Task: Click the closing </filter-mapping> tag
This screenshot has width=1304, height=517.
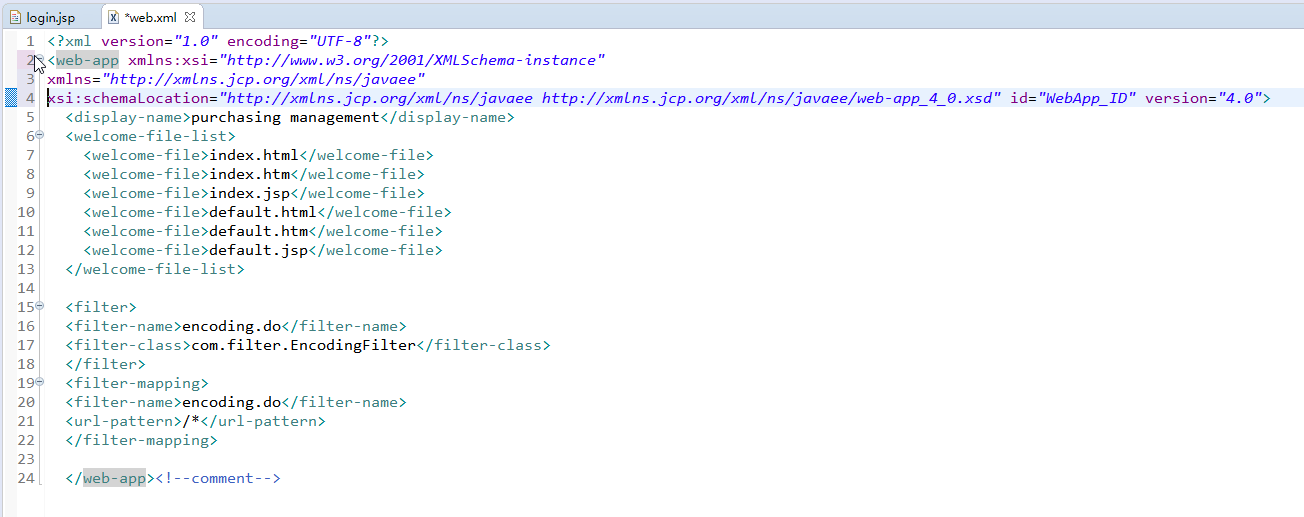Action: coord(141,440)
